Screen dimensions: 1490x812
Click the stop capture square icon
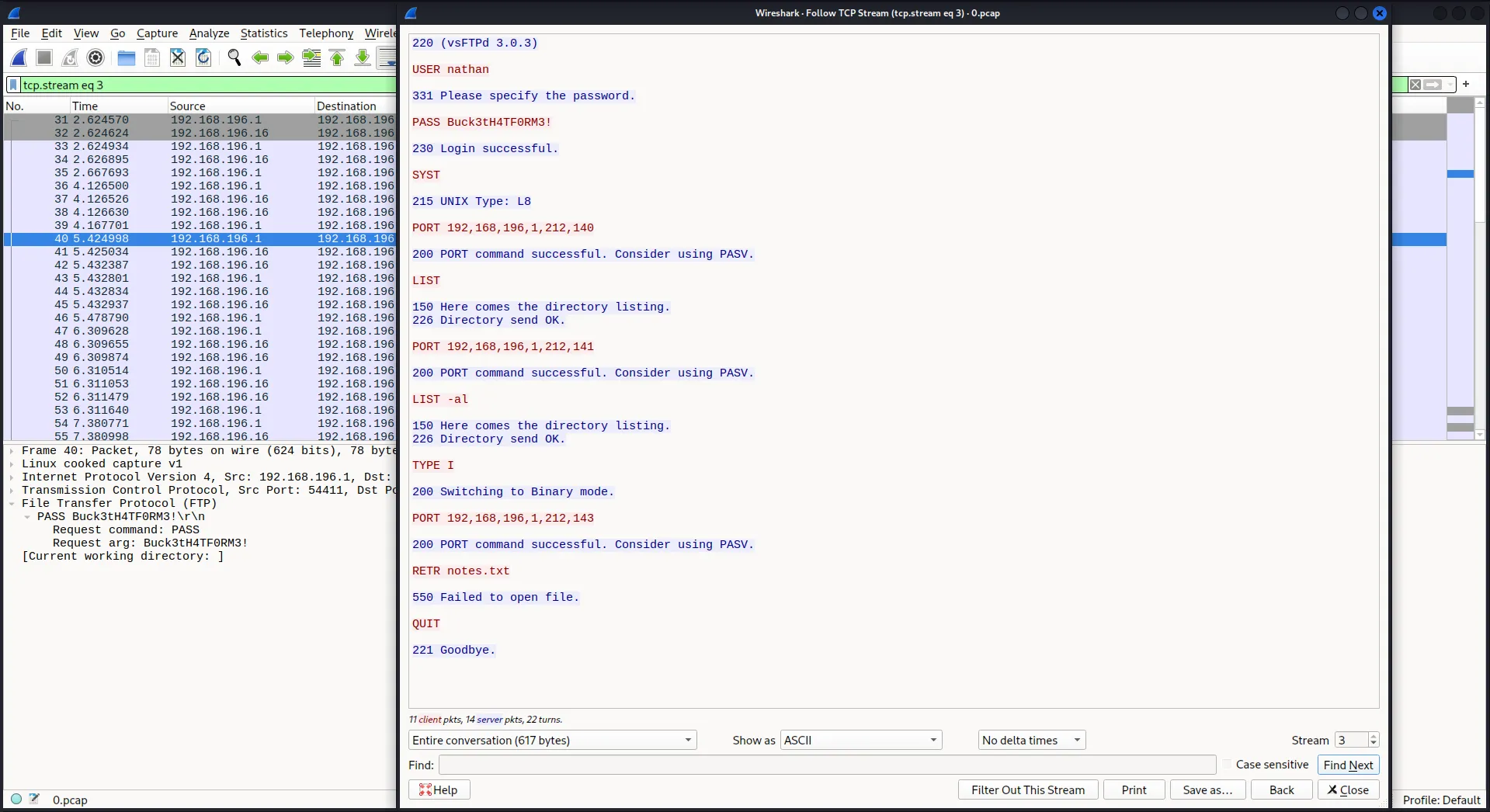click(x=44, y=57)
